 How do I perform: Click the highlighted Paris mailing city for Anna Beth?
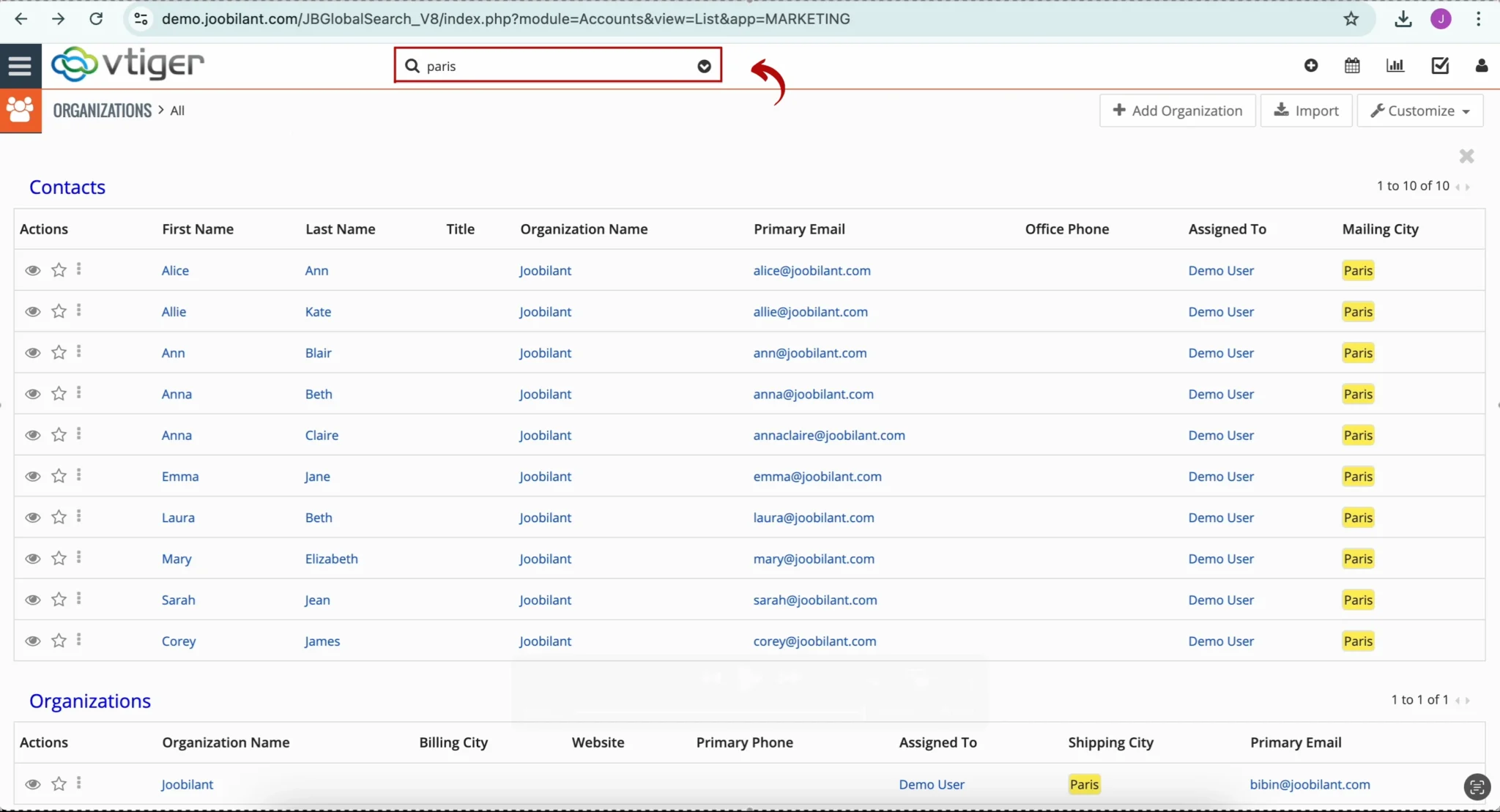click(x=1357, y=393)
